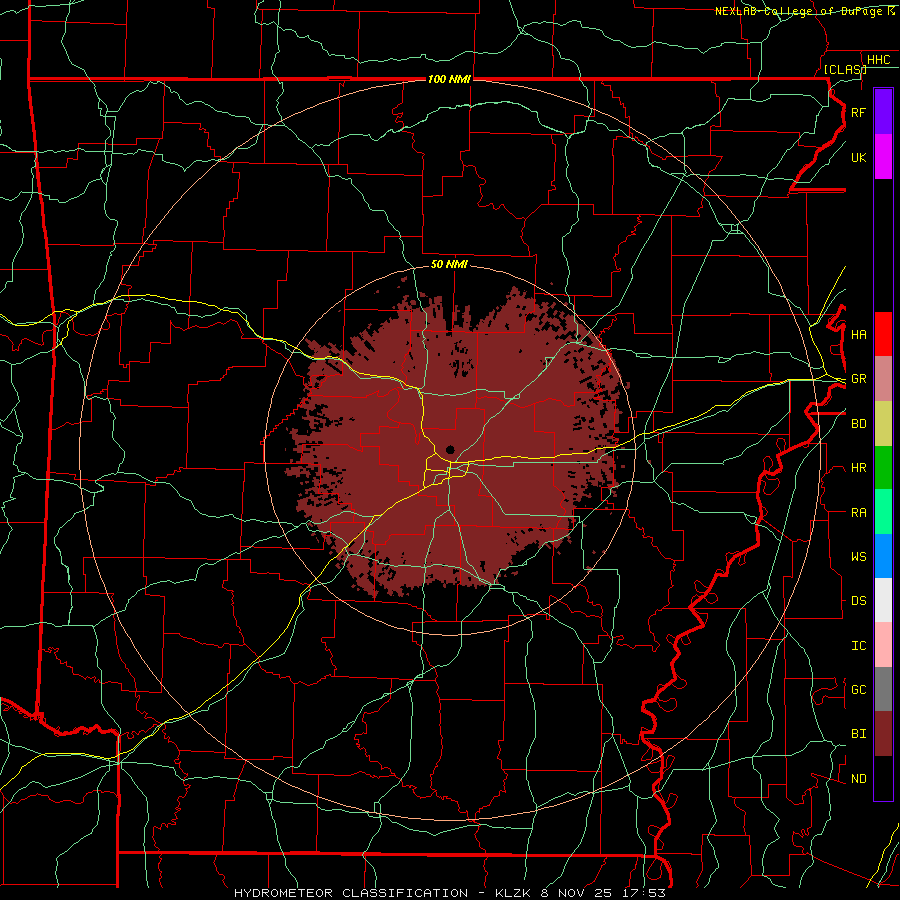
Task: Click the GC legend label
Action: tap(858, 690)
